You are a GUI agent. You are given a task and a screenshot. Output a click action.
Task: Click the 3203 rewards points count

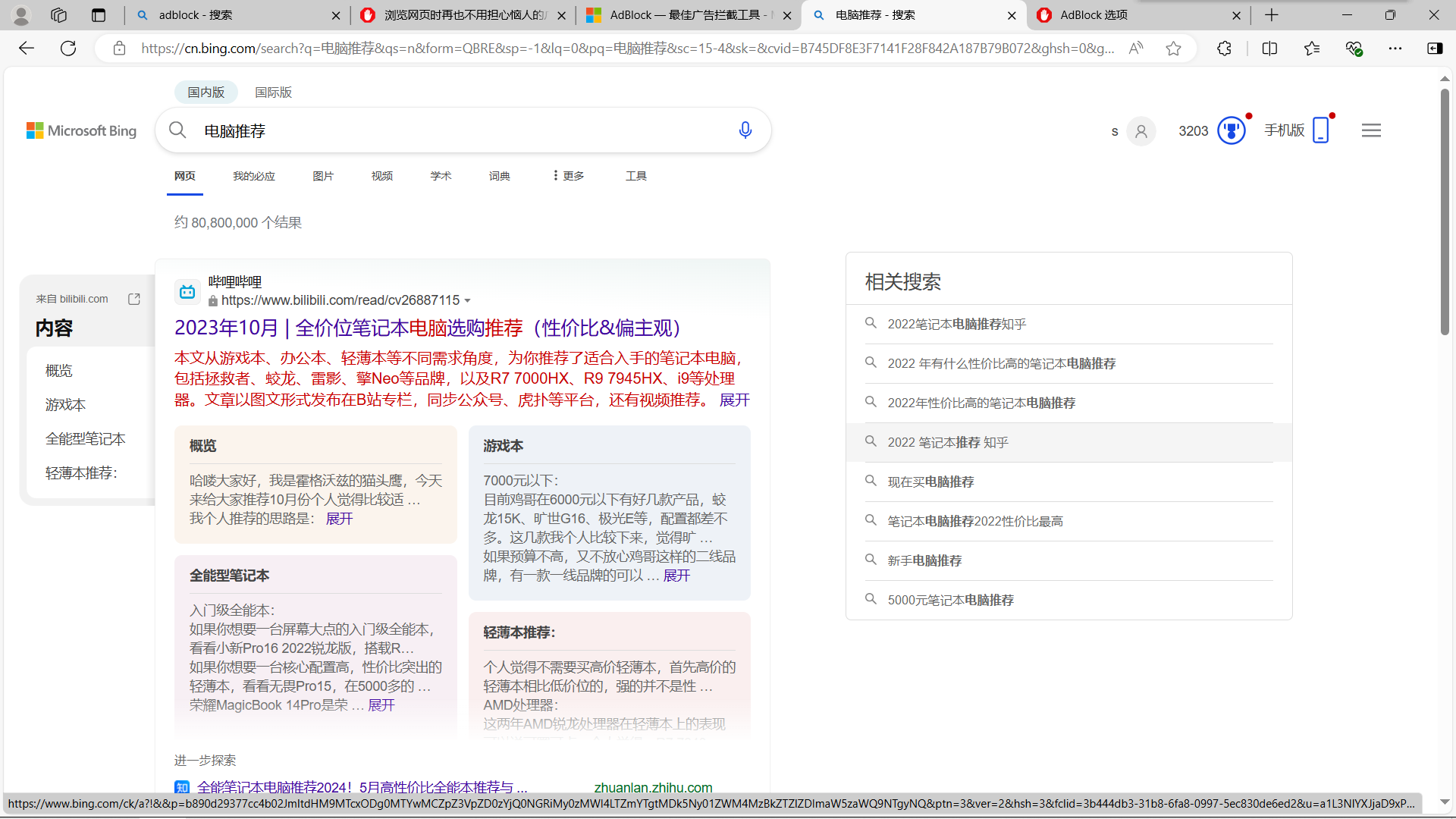tap(1194, 131)
